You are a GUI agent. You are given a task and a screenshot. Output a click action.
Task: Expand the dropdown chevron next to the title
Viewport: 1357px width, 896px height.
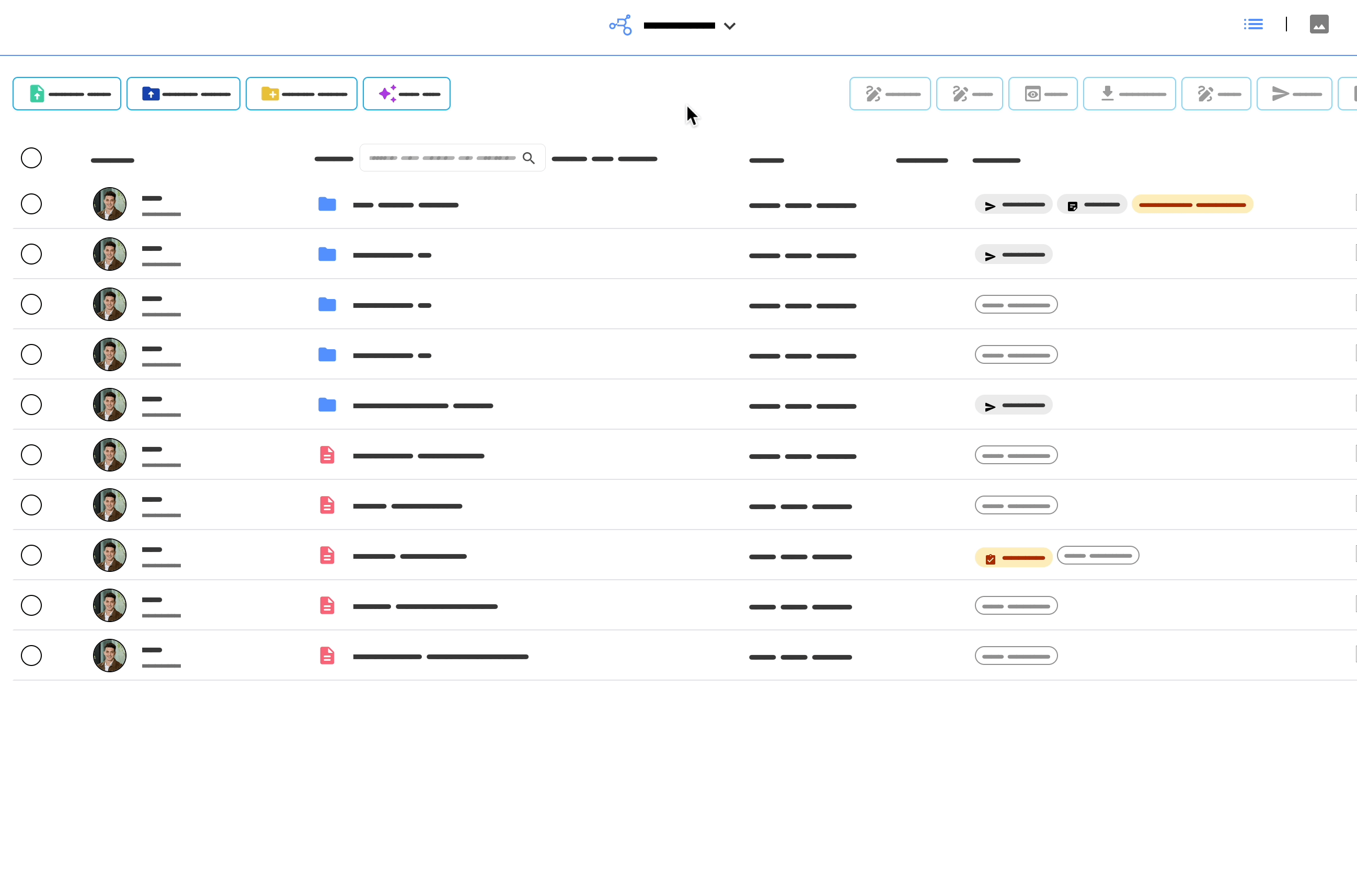coord(730,26)
